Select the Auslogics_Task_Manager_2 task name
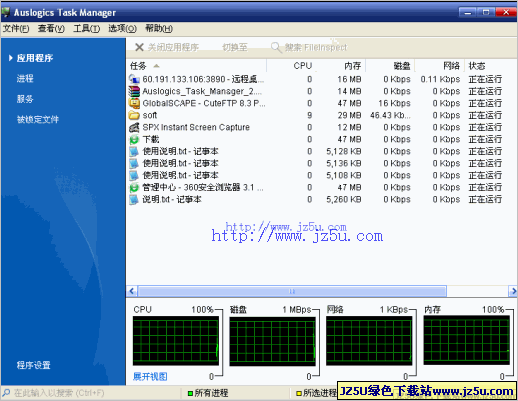The height and width of the screenshot is (401, 518). pyautogui.click(x=202, y=91)
